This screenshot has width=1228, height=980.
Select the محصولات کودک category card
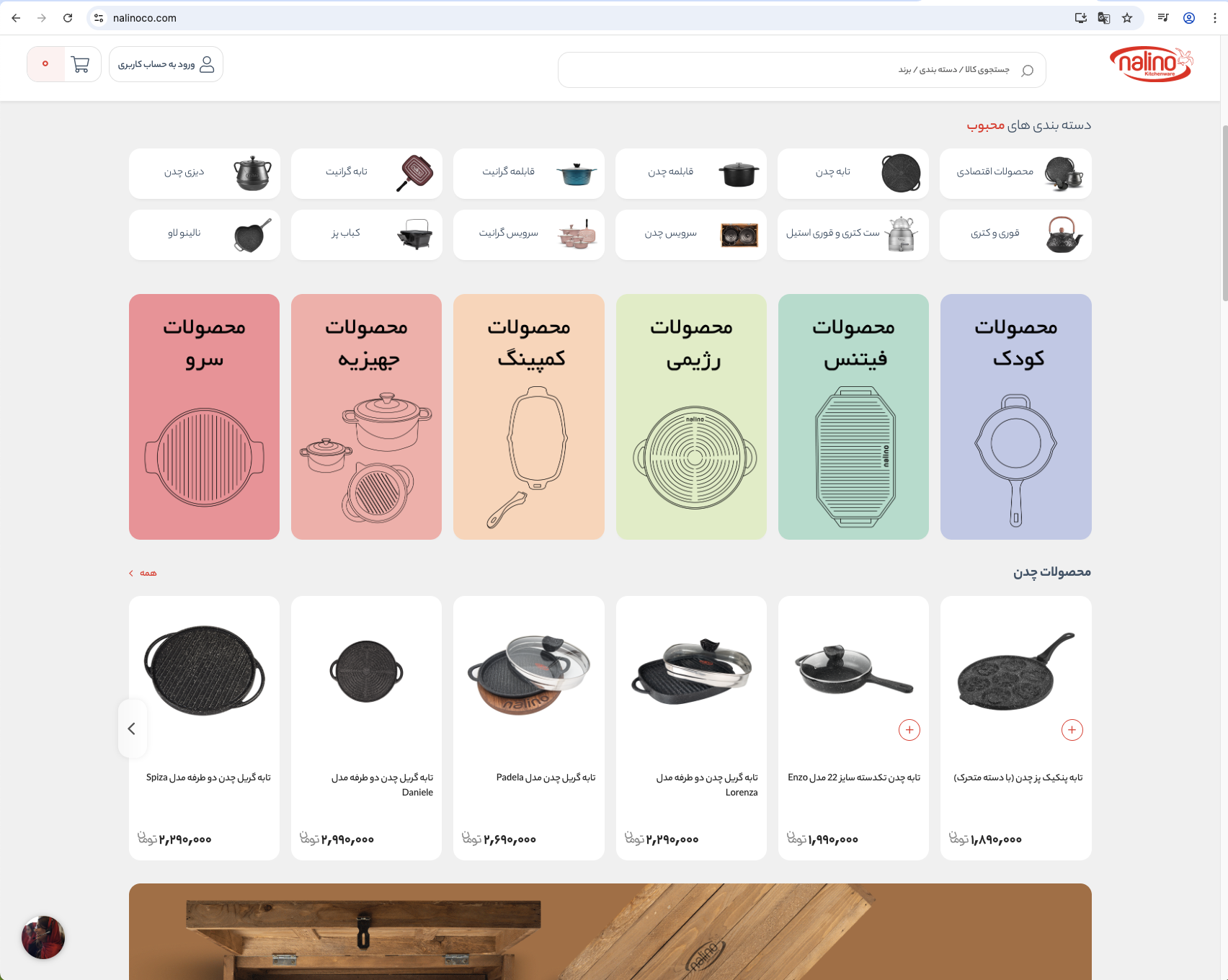pos(1015,416)
